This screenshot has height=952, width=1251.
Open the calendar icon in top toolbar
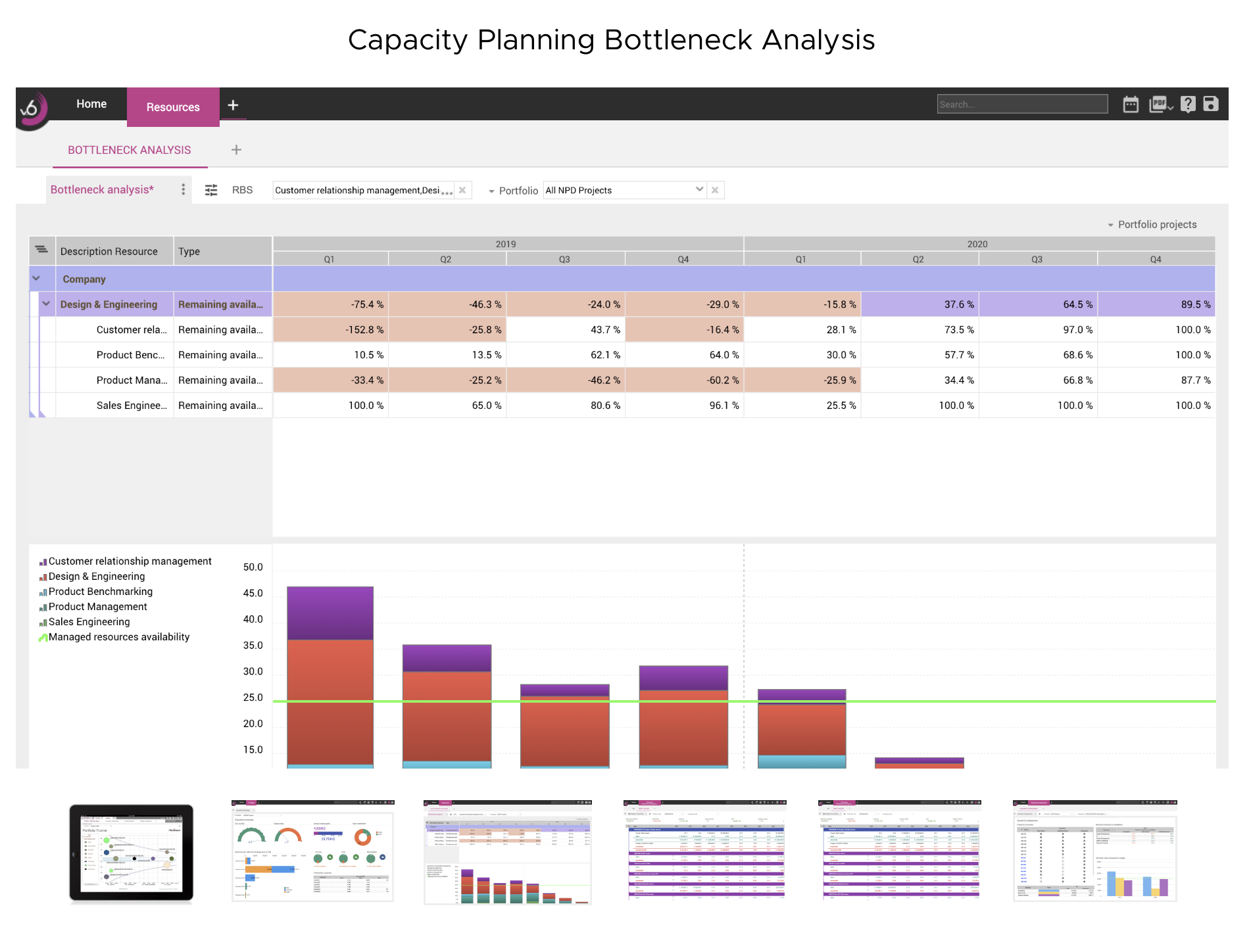point(1131,104)
